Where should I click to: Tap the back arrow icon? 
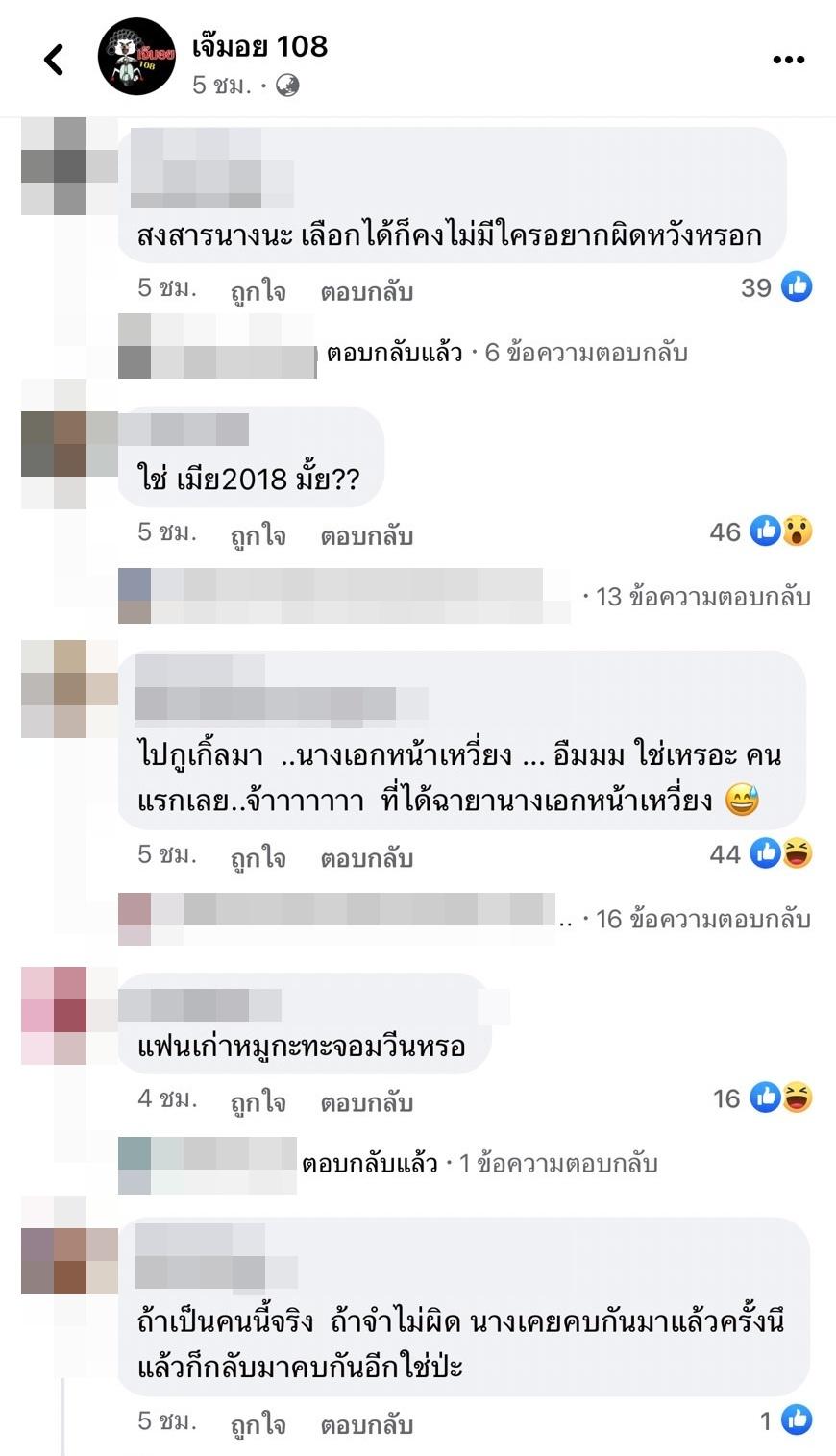pos(54,60)
